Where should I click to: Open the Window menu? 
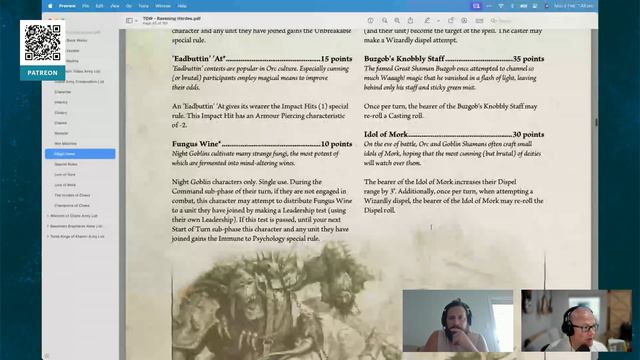coord(163,6)
